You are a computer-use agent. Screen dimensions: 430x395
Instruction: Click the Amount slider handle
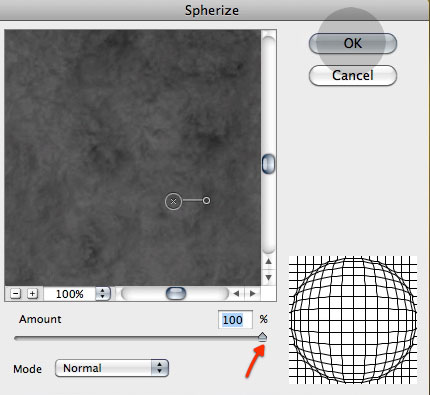263,337
